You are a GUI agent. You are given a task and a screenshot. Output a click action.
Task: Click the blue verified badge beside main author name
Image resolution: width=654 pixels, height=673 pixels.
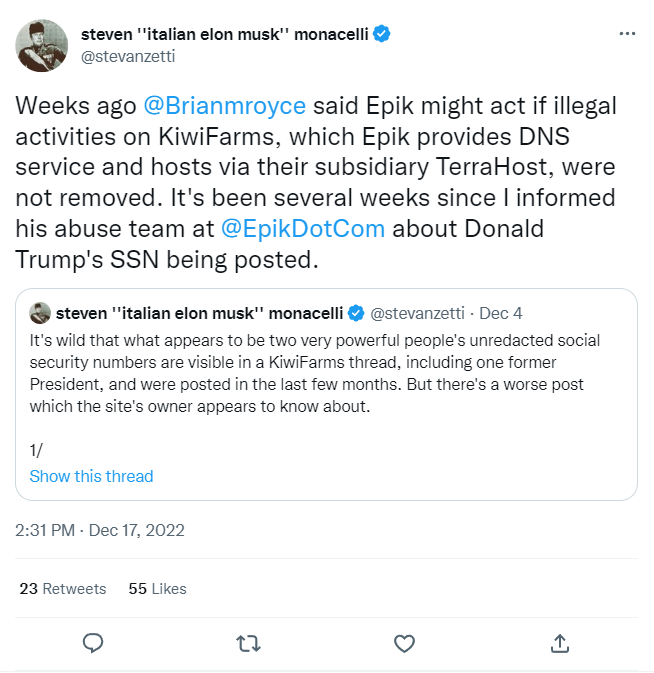click(x=381, y=34)
